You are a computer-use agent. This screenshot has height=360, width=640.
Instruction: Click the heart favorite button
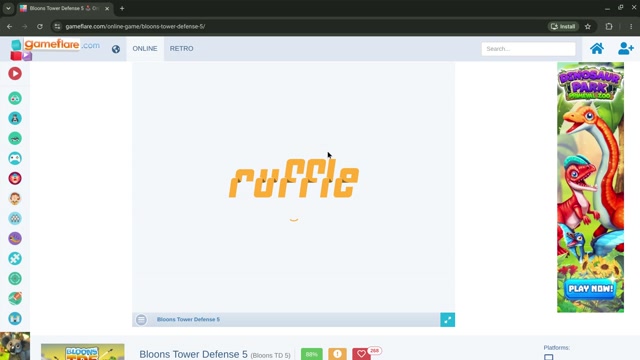point(361,354)
